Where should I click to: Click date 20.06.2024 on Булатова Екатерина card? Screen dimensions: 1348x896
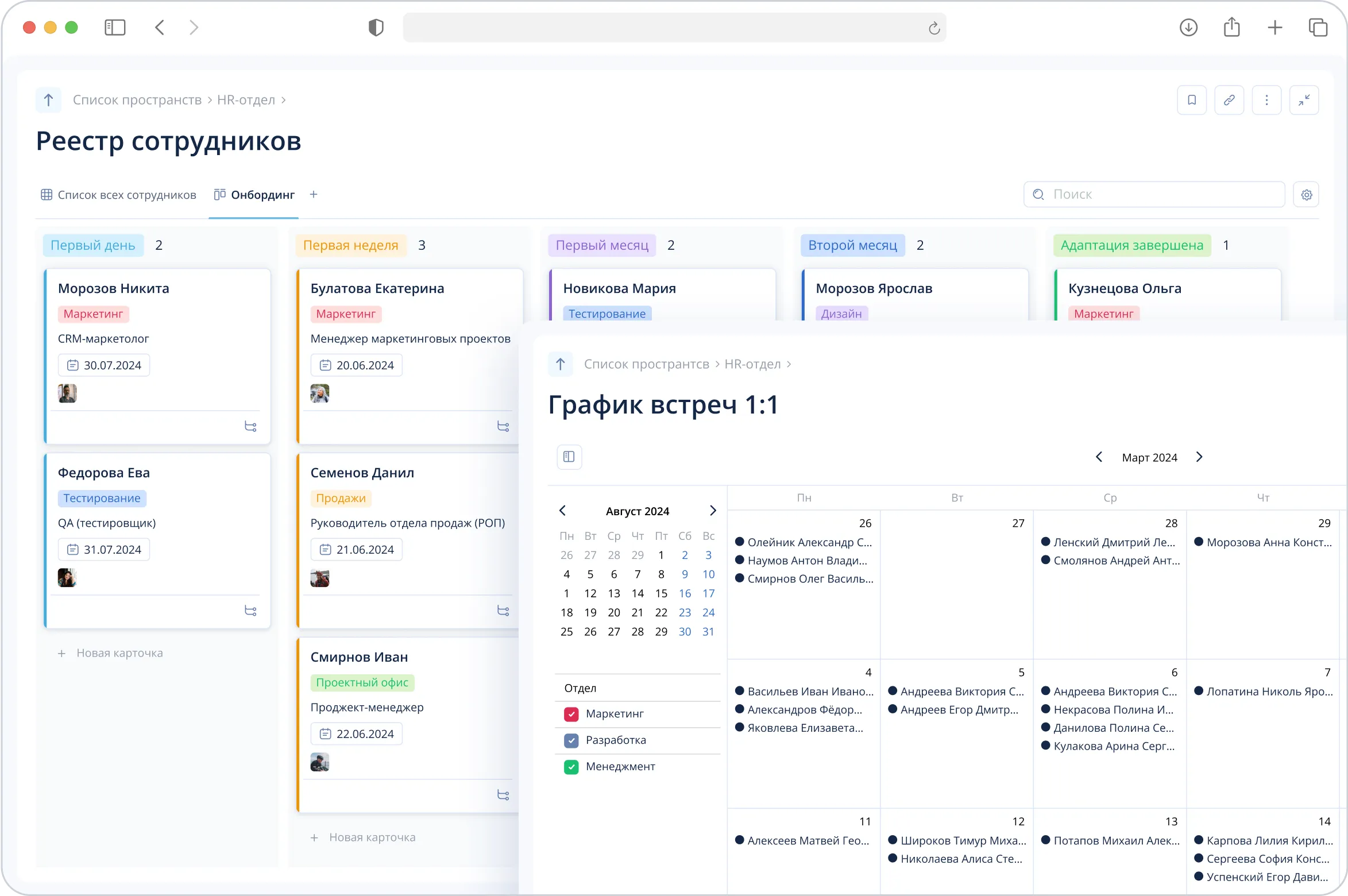pos(357,365)
